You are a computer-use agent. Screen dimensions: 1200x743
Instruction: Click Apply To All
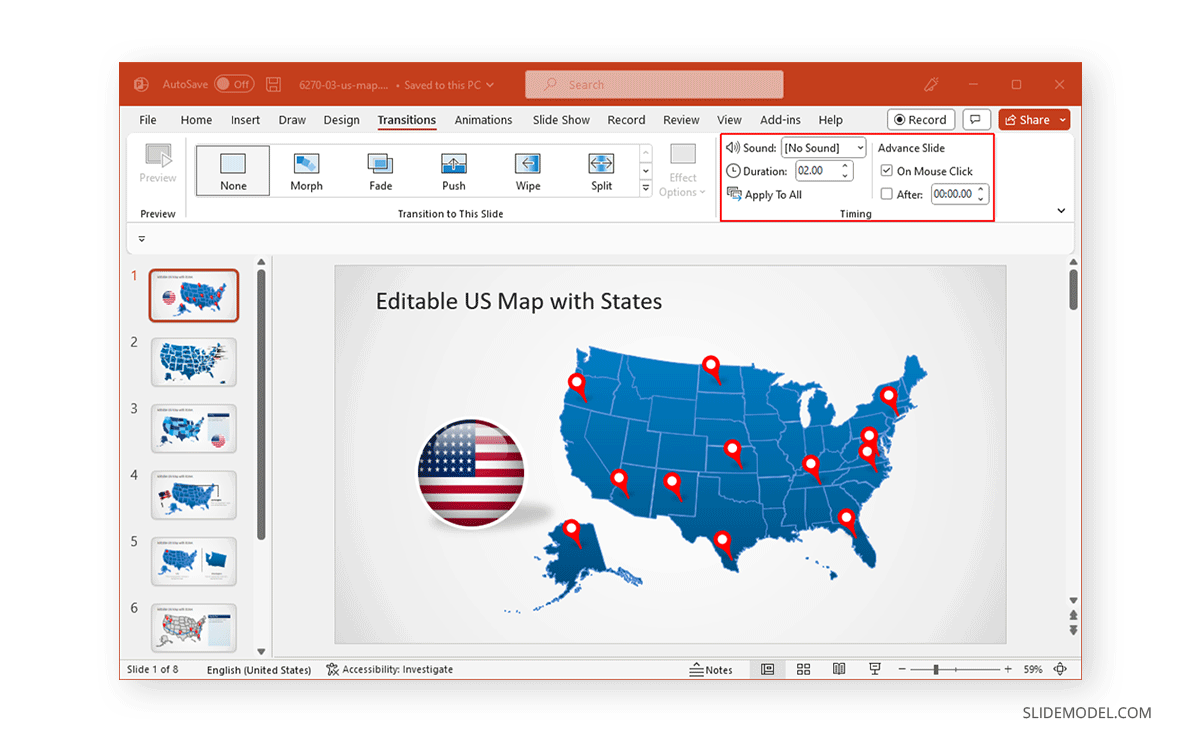pos(764,194)
